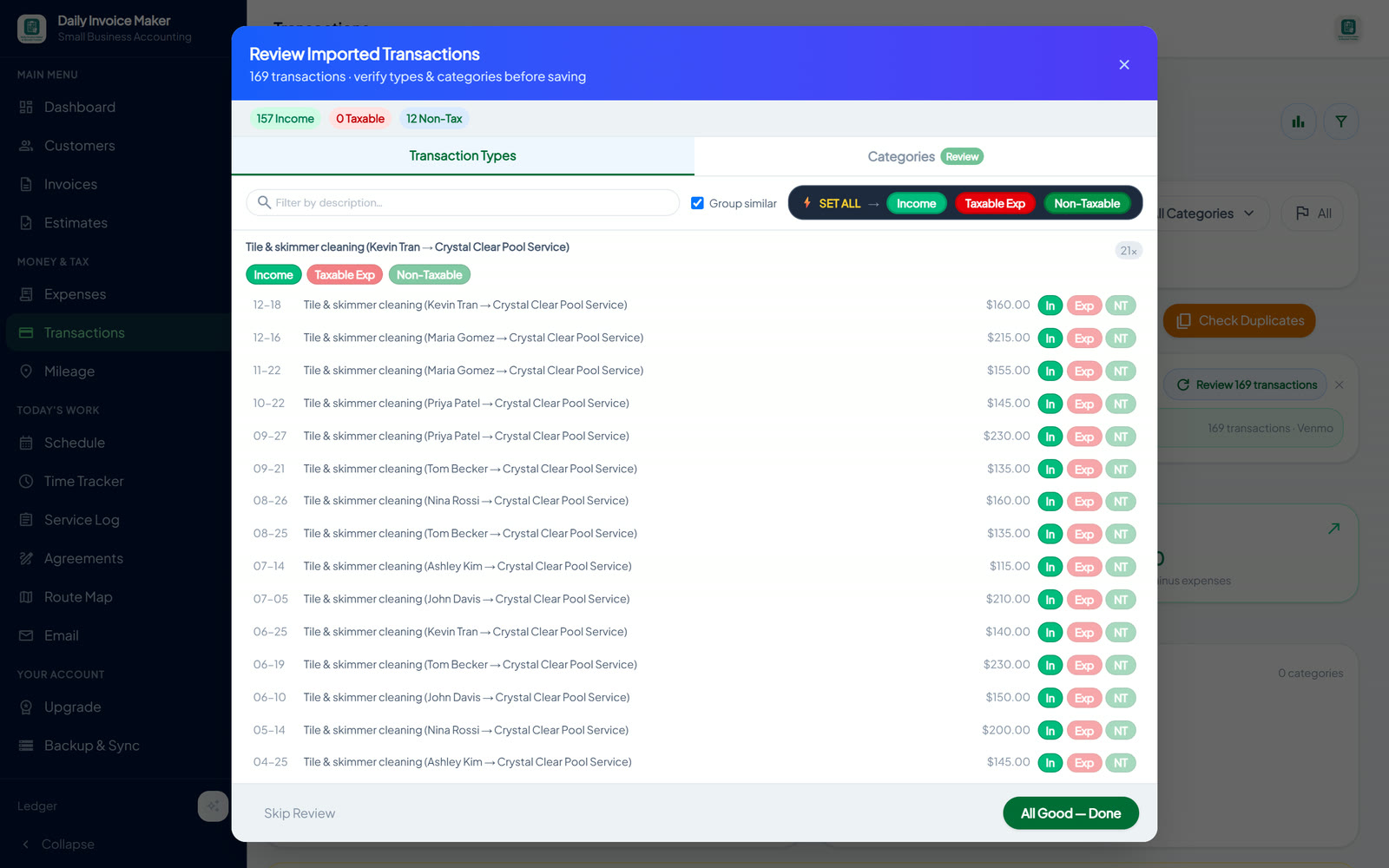Select the 0 Taxable summary chip
The height and width of the screenshot is (868, 1389).
tap(360, 119)
